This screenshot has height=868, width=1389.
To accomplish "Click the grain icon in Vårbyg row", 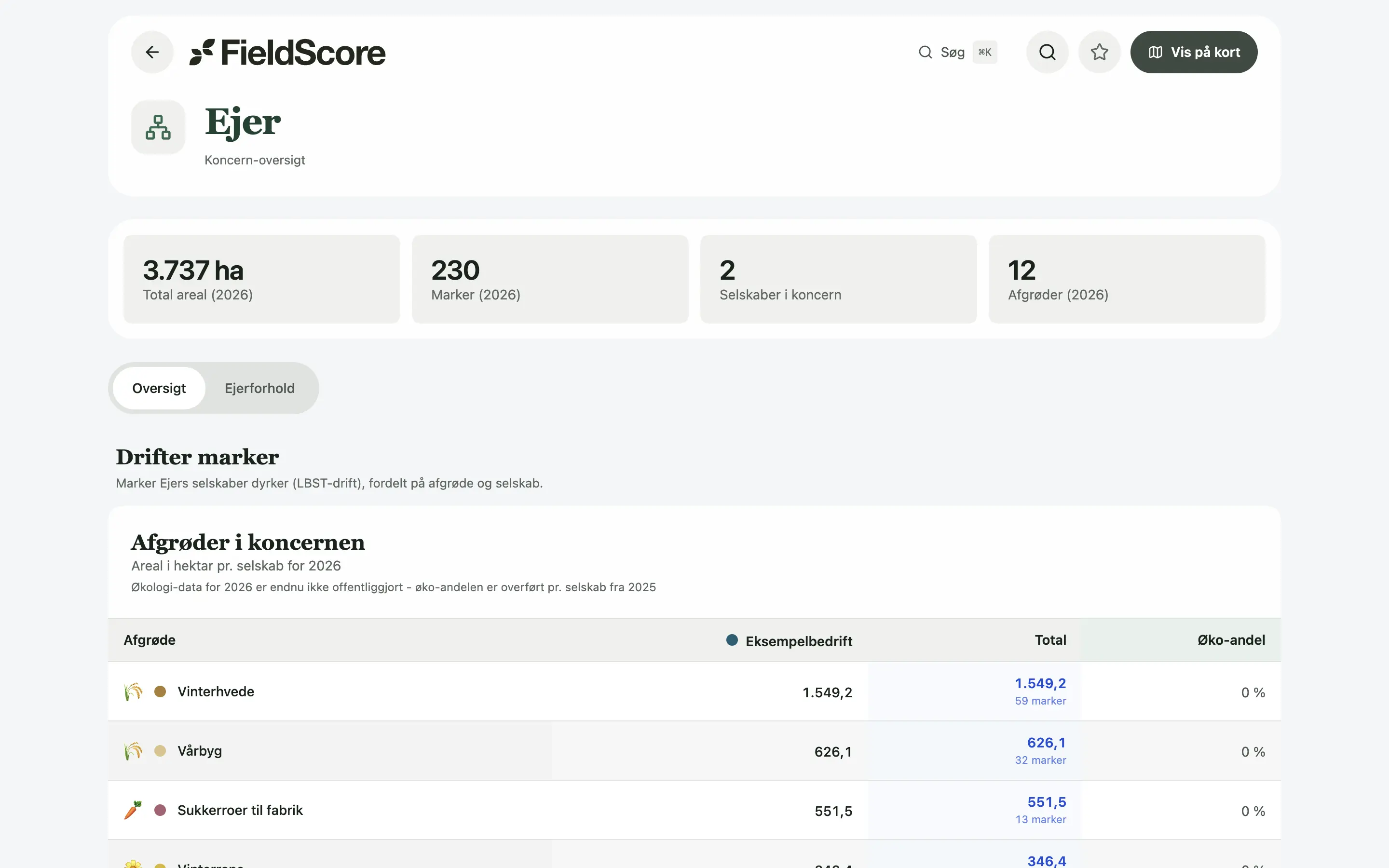I will pyautogui.click(x=133, y=751).
